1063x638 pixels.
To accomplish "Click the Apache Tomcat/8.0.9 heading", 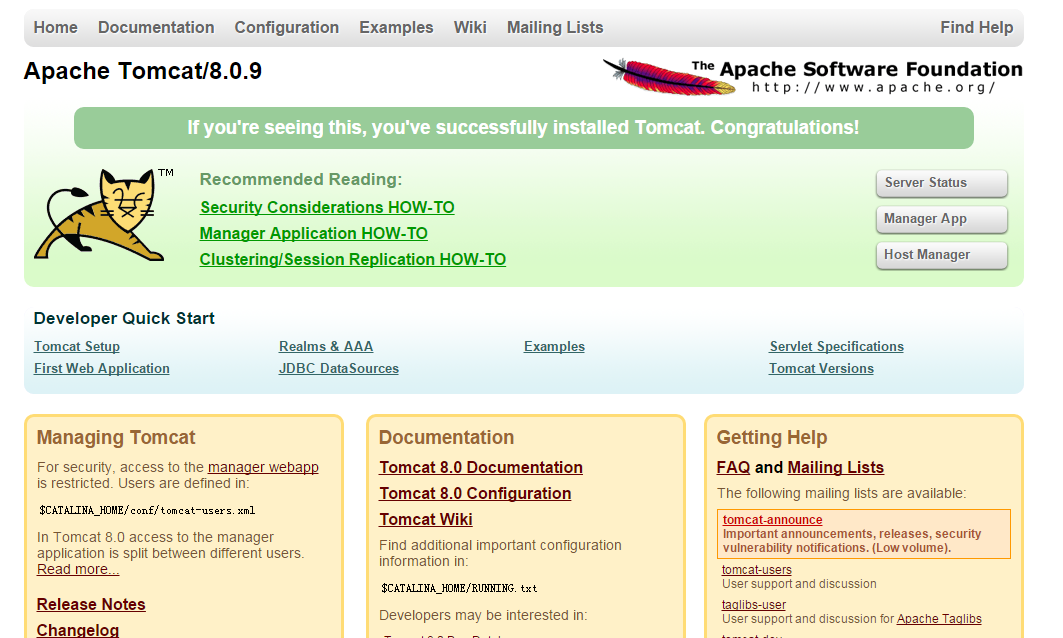I will pos(143,71).
